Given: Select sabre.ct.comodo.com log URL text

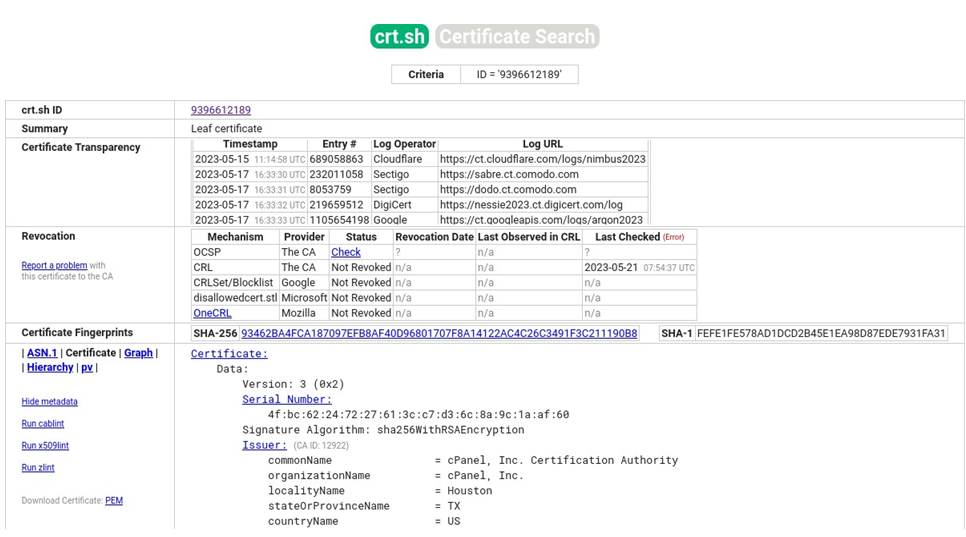Looking at the screenshot, I should [x=509, y=174].
